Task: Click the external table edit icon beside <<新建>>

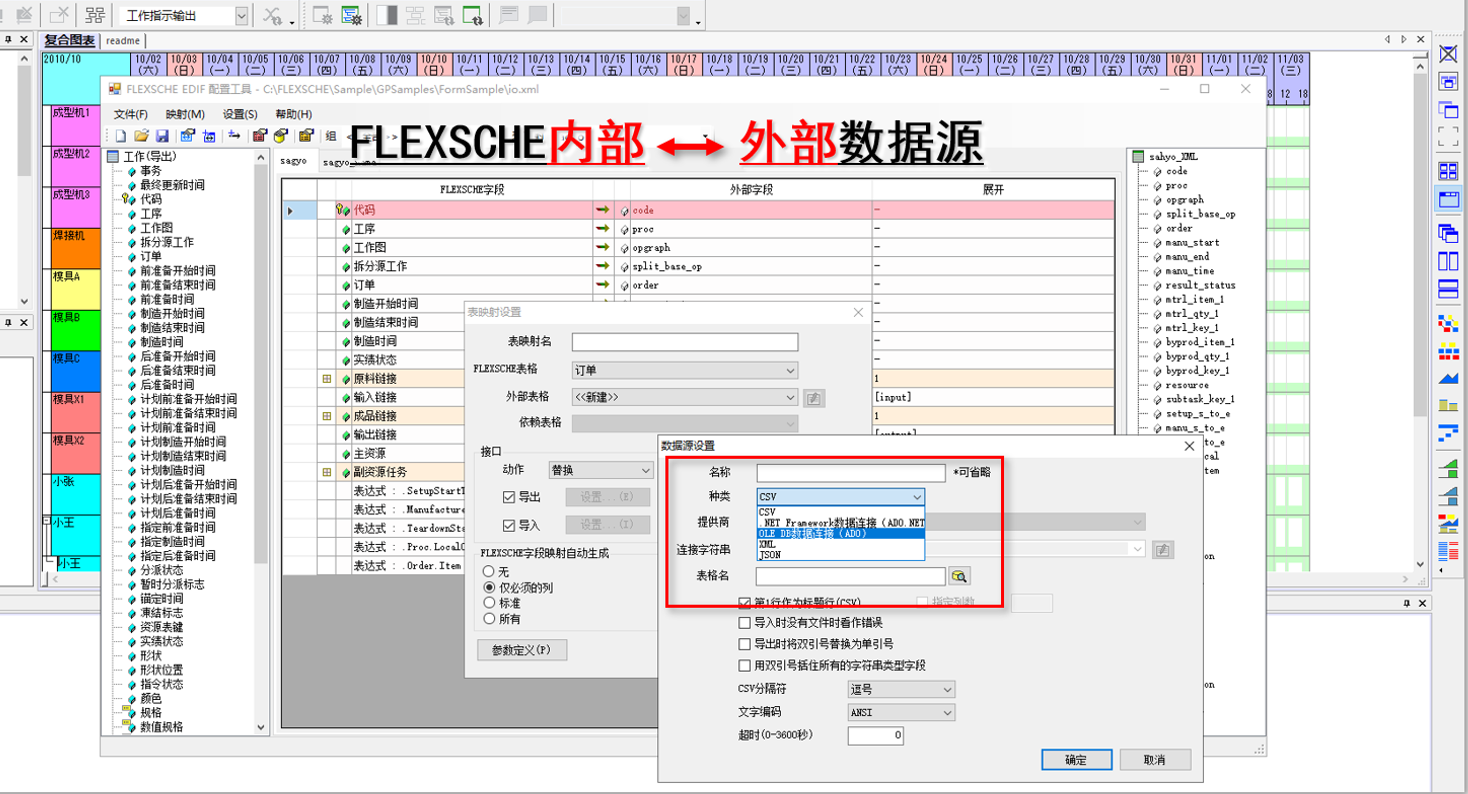Action: point(814,397)
